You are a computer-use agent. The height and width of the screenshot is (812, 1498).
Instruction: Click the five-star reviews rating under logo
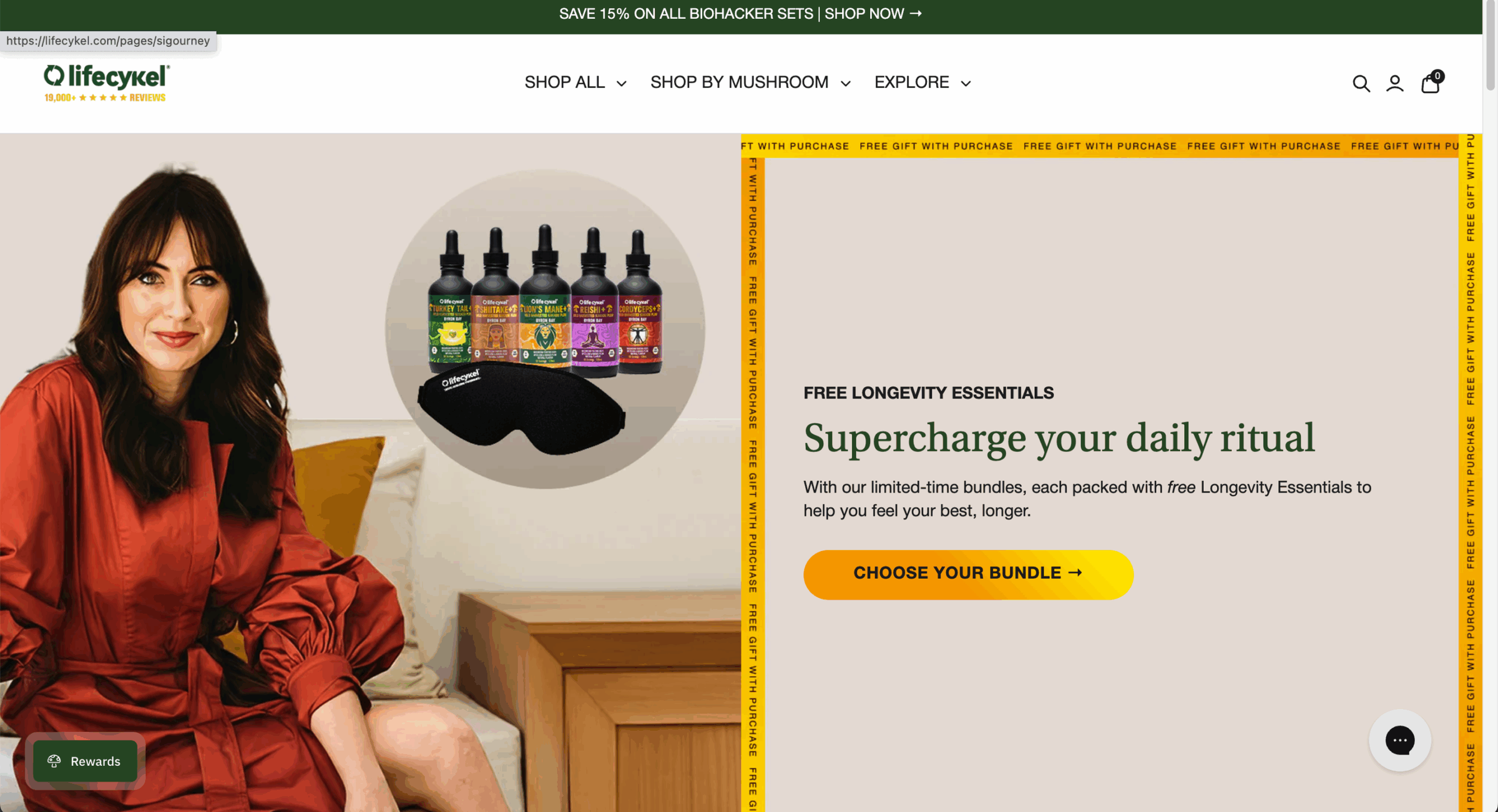pos(104,97)
